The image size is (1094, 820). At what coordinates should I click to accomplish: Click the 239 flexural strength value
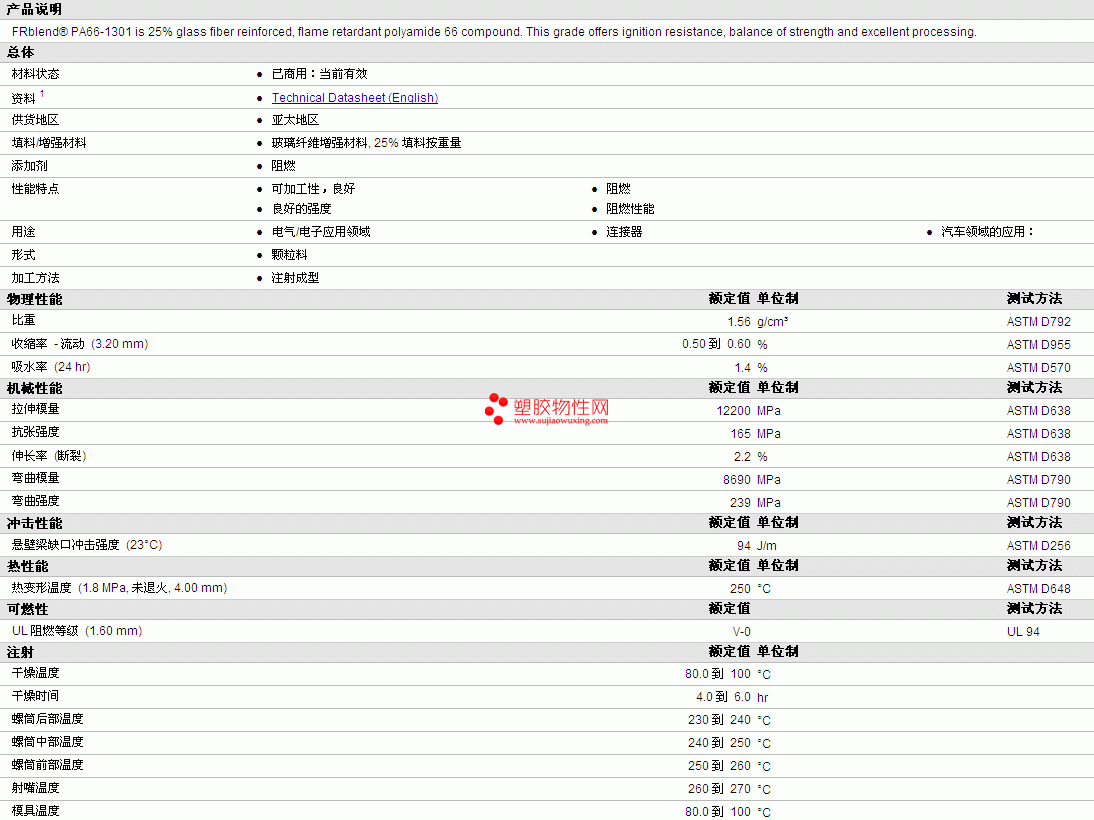pyautogui.click(x=740, y=503)
